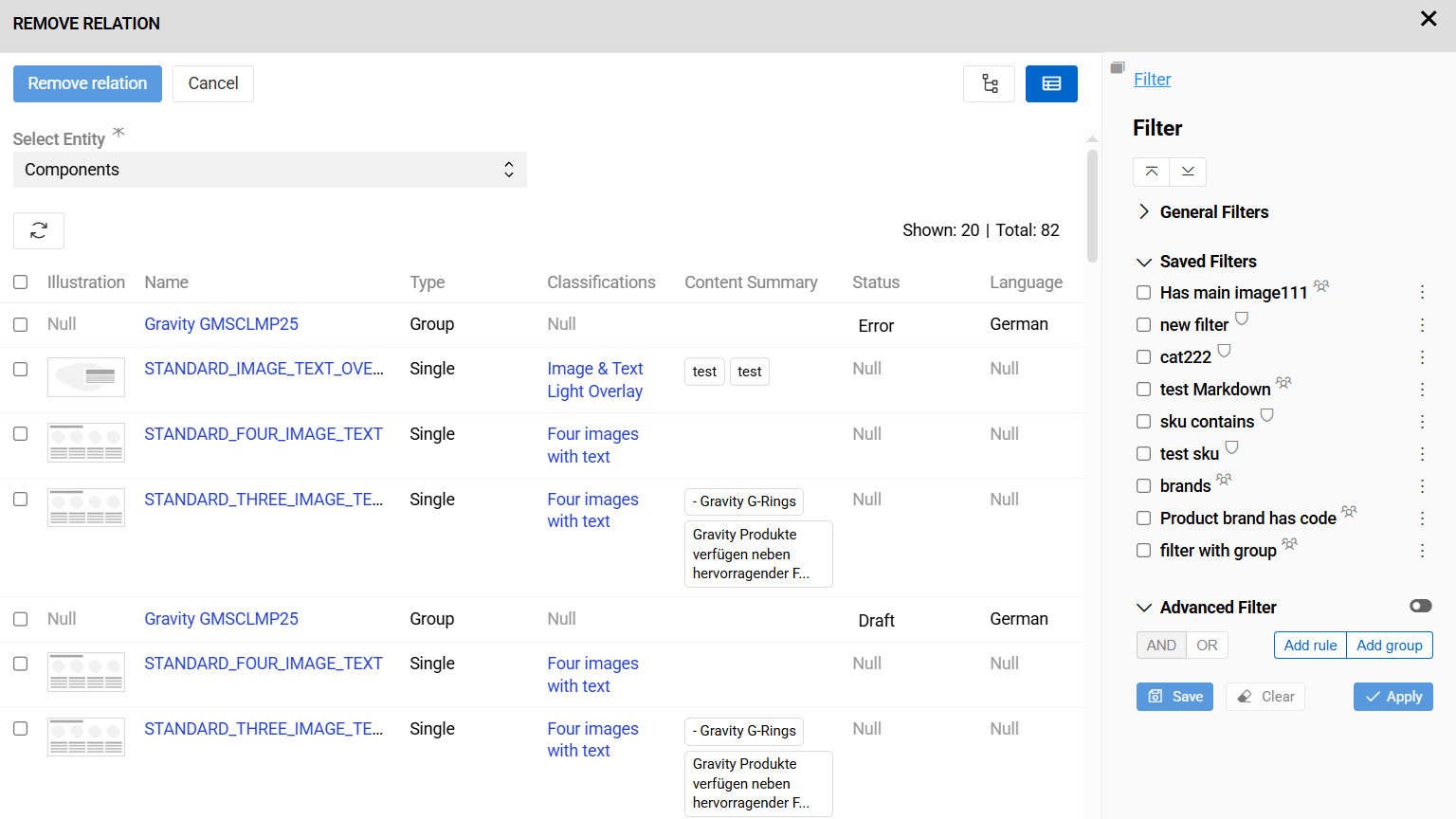Expand all filters with down-arrow icon
The height and width of the screenshot is (819, 1456).
click(1188, 172)
